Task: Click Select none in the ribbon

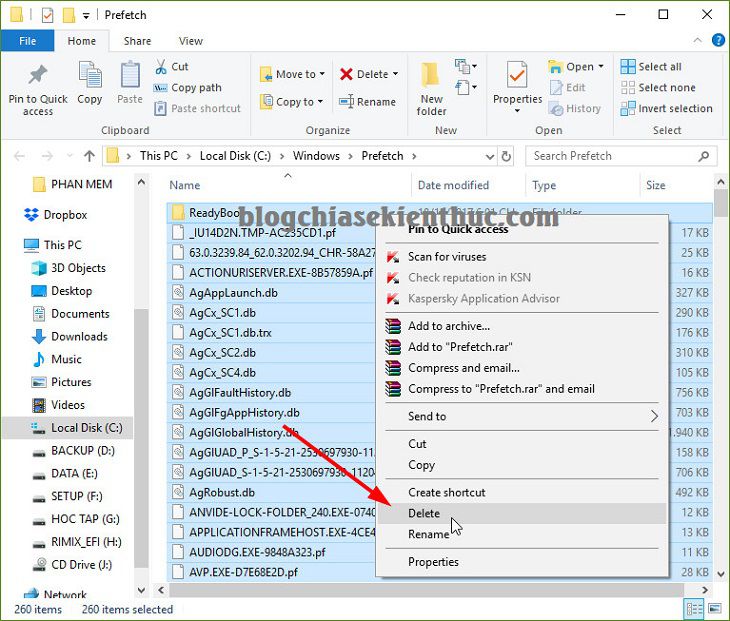Action: [x=658, y=88]
